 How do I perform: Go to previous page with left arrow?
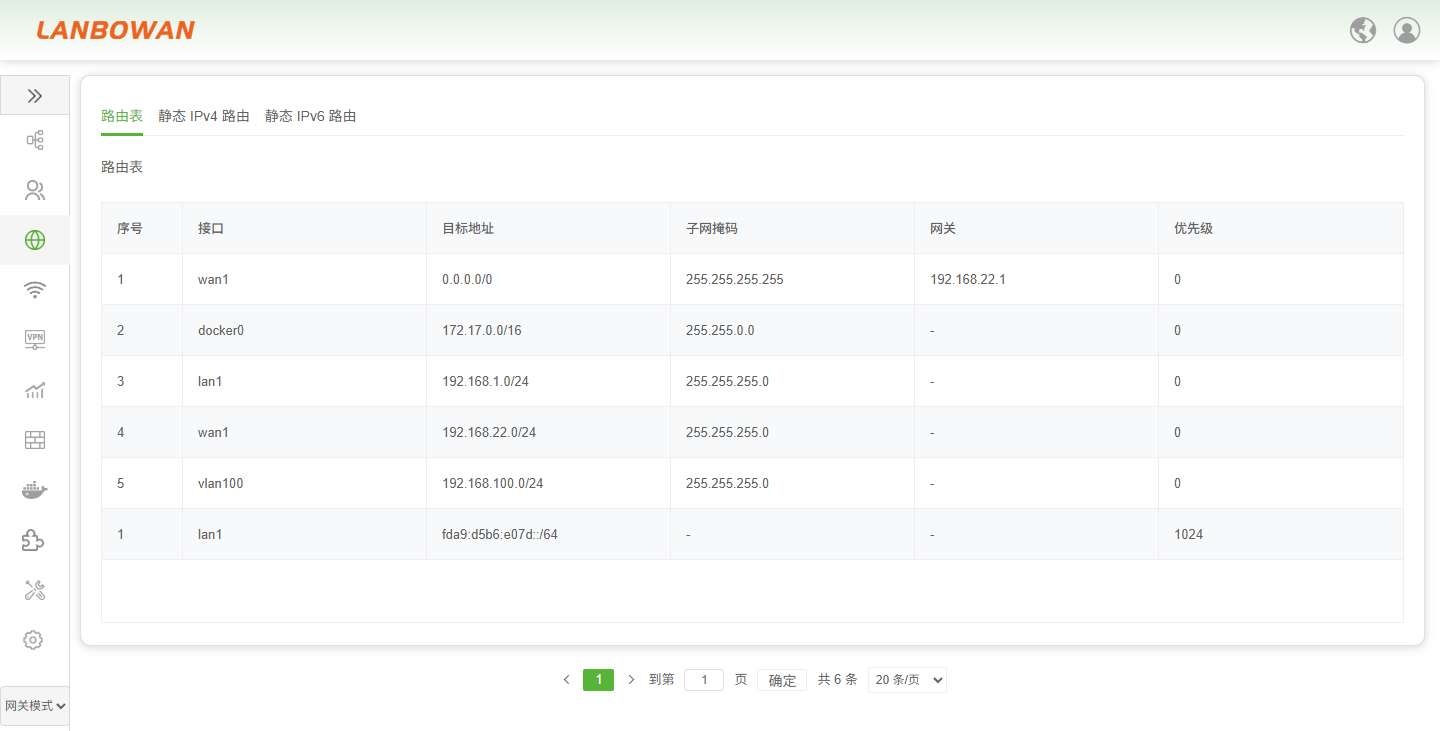[x=566, y=680]
